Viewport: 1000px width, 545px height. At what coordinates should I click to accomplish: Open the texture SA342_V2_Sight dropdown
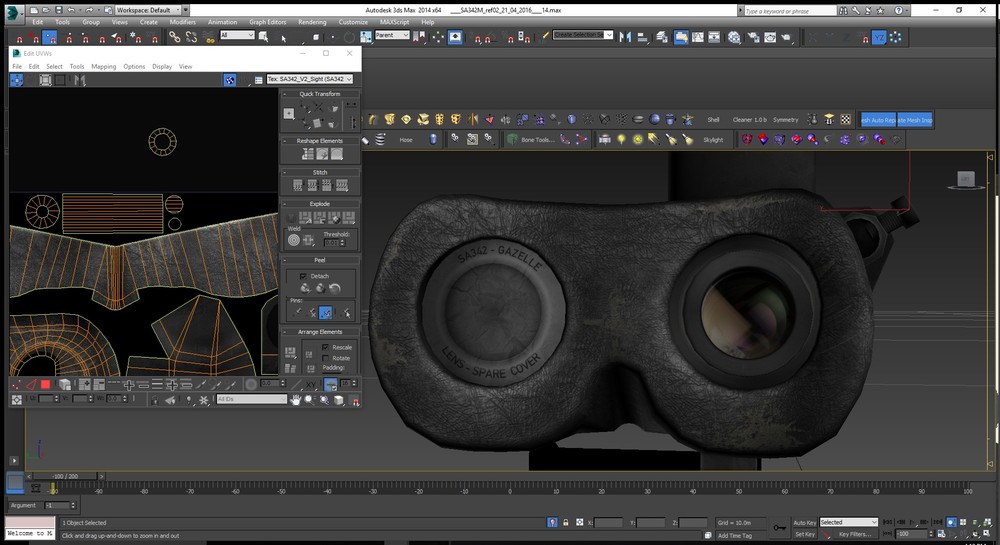tap(310, 79)
